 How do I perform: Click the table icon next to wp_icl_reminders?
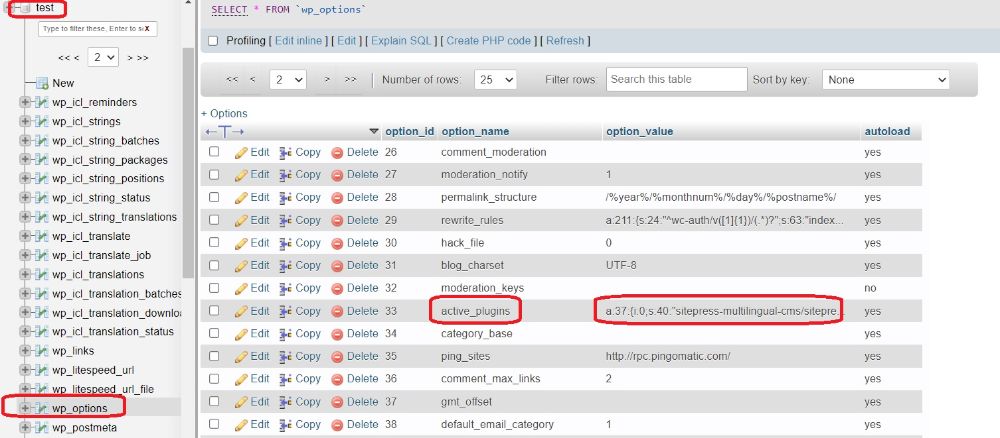pyautogui.click(x=42, y=102)
